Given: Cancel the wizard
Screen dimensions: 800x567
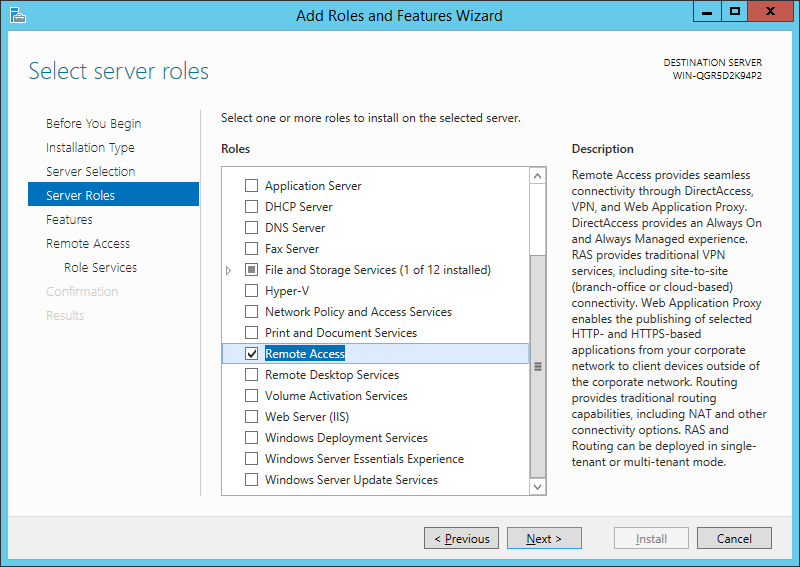Looking at the screenshot, I should click(734, 538).
